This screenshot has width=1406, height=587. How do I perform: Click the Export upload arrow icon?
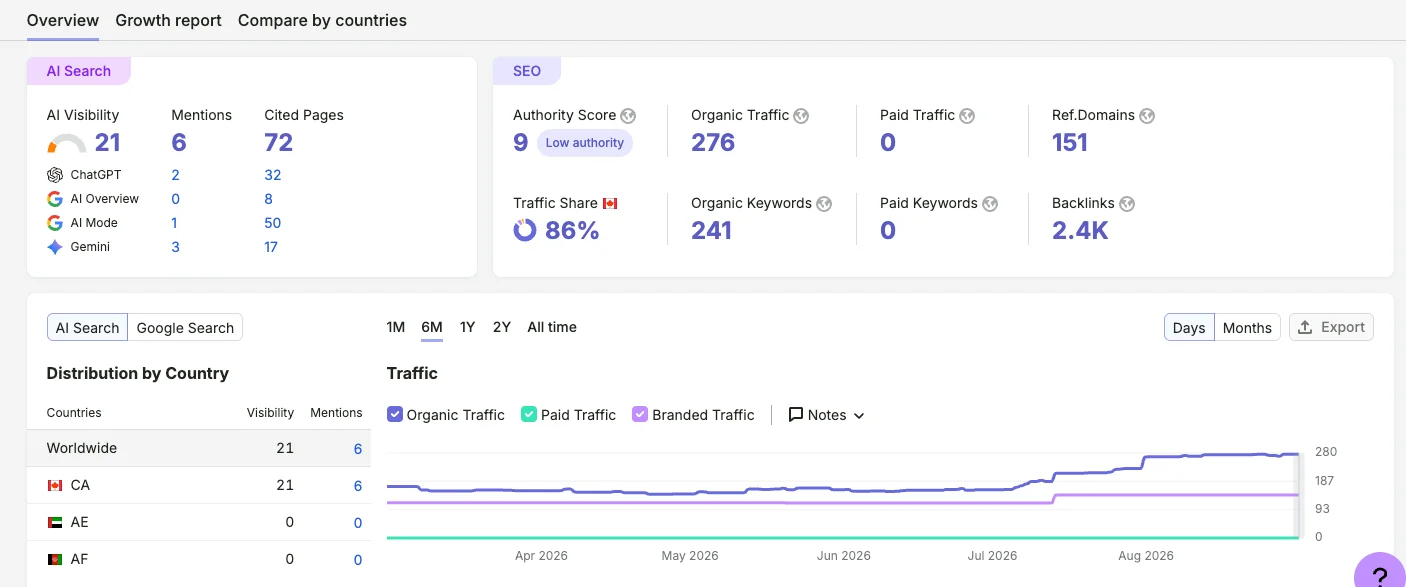[1305, 327]
